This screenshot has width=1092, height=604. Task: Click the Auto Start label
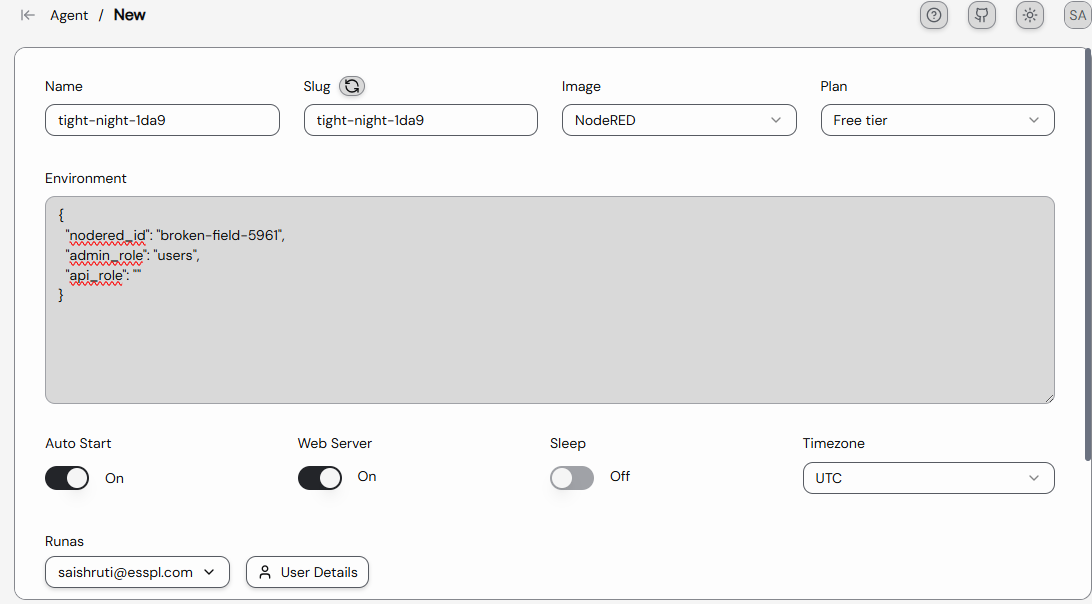[x=78, y=443]
